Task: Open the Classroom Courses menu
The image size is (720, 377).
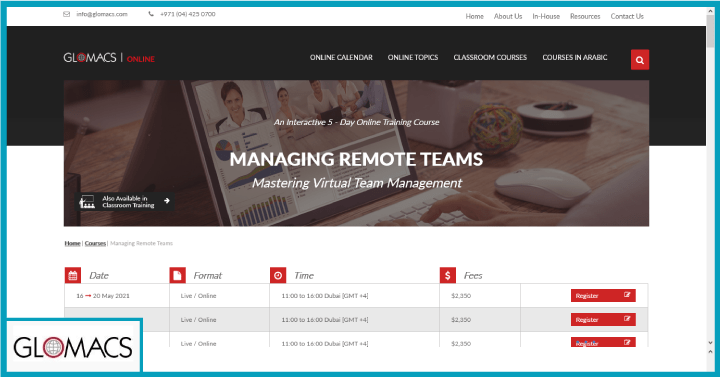Action: [x=490, y=57]
